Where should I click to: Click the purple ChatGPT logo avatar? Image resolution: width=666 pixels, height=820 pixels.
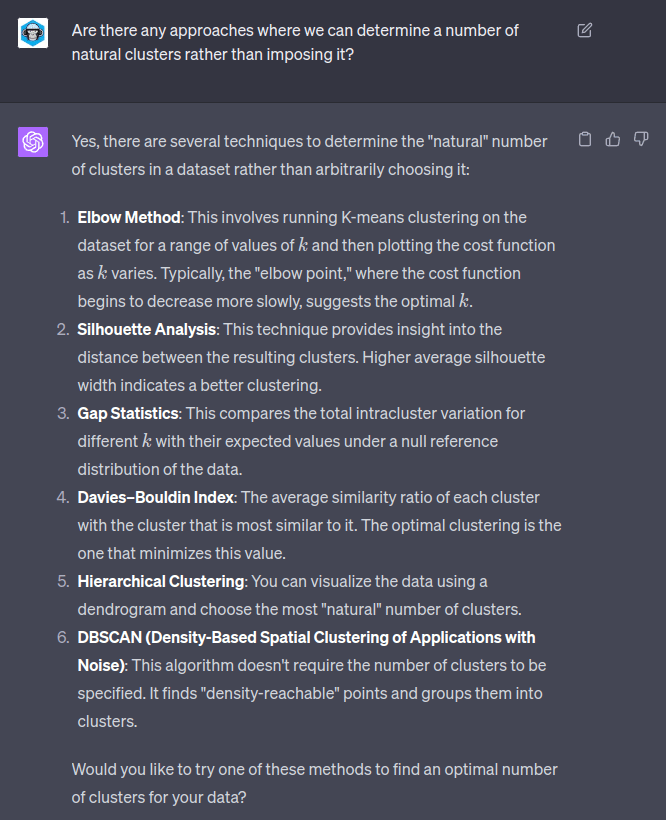[33, 142]
